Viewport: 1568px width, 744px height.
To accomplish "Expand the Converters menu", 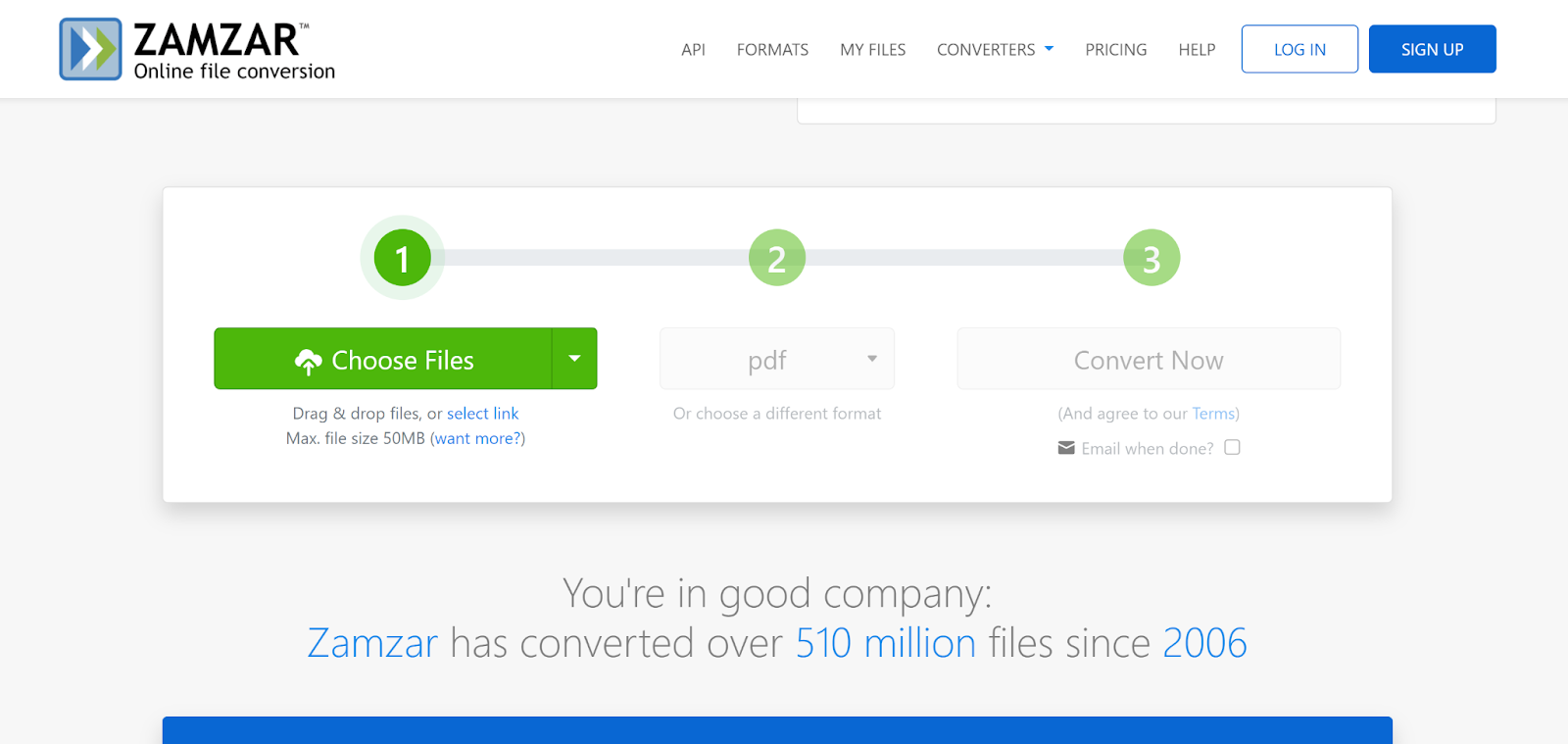I will 995,49.
